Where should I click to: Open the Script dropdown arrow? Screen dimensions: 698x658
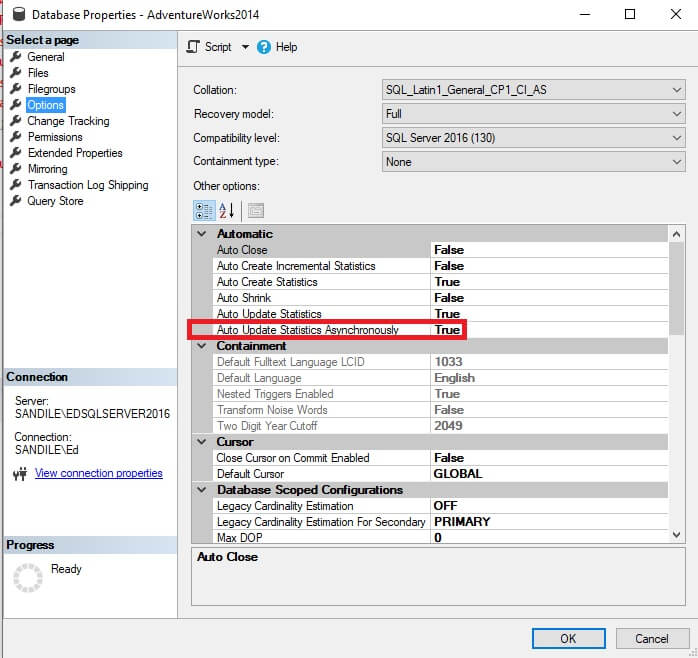point(245,47)
